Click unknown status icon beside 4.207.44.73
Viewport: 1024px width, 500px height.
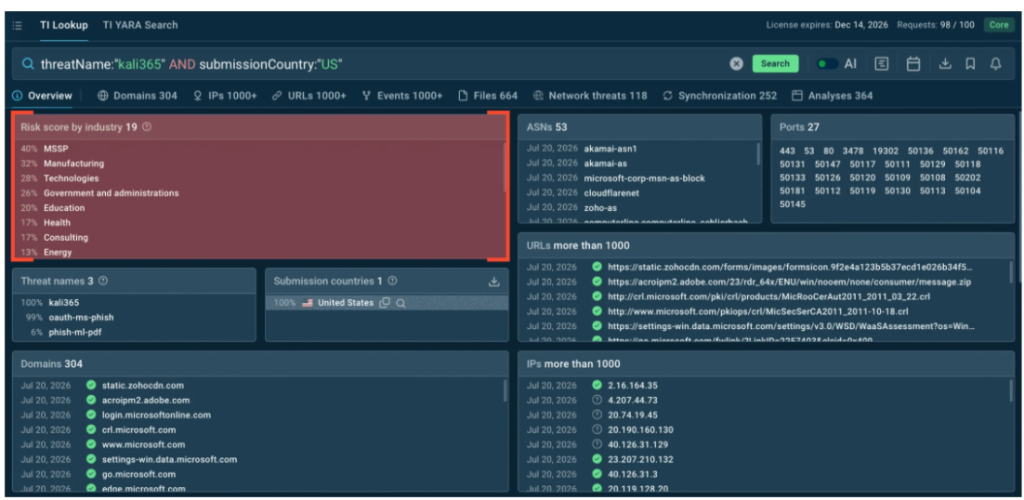597,400
